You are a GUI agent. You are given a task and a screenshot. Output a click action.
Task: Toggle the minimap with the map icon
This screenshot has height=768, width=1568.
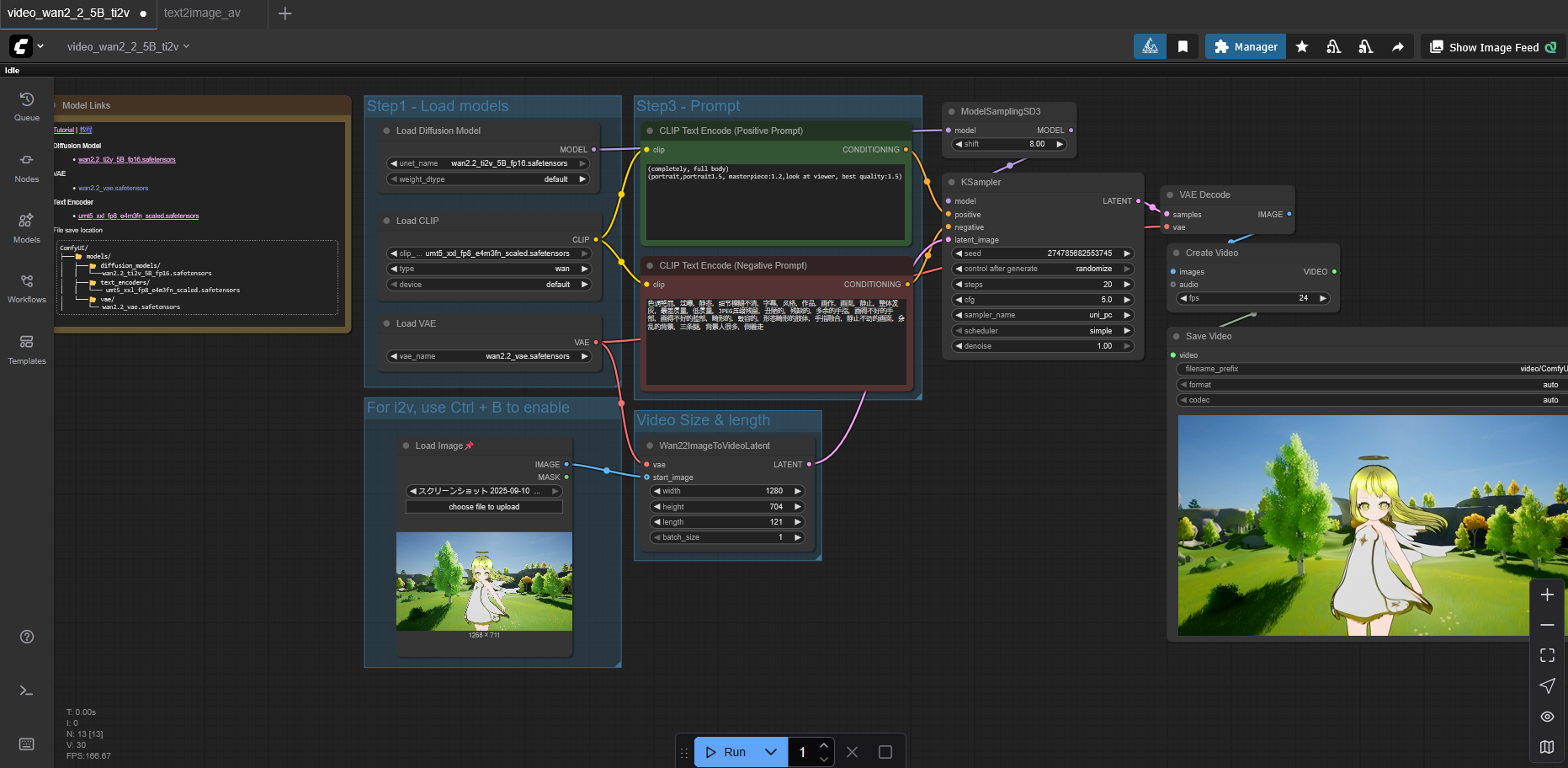click(x=1547, y=747)
